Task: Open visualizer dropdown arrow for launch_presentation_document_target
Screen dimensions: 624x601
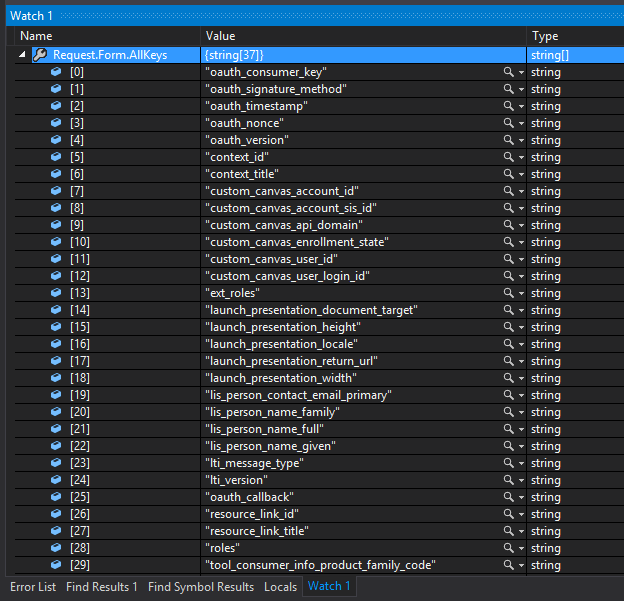Action: (521, 310)
